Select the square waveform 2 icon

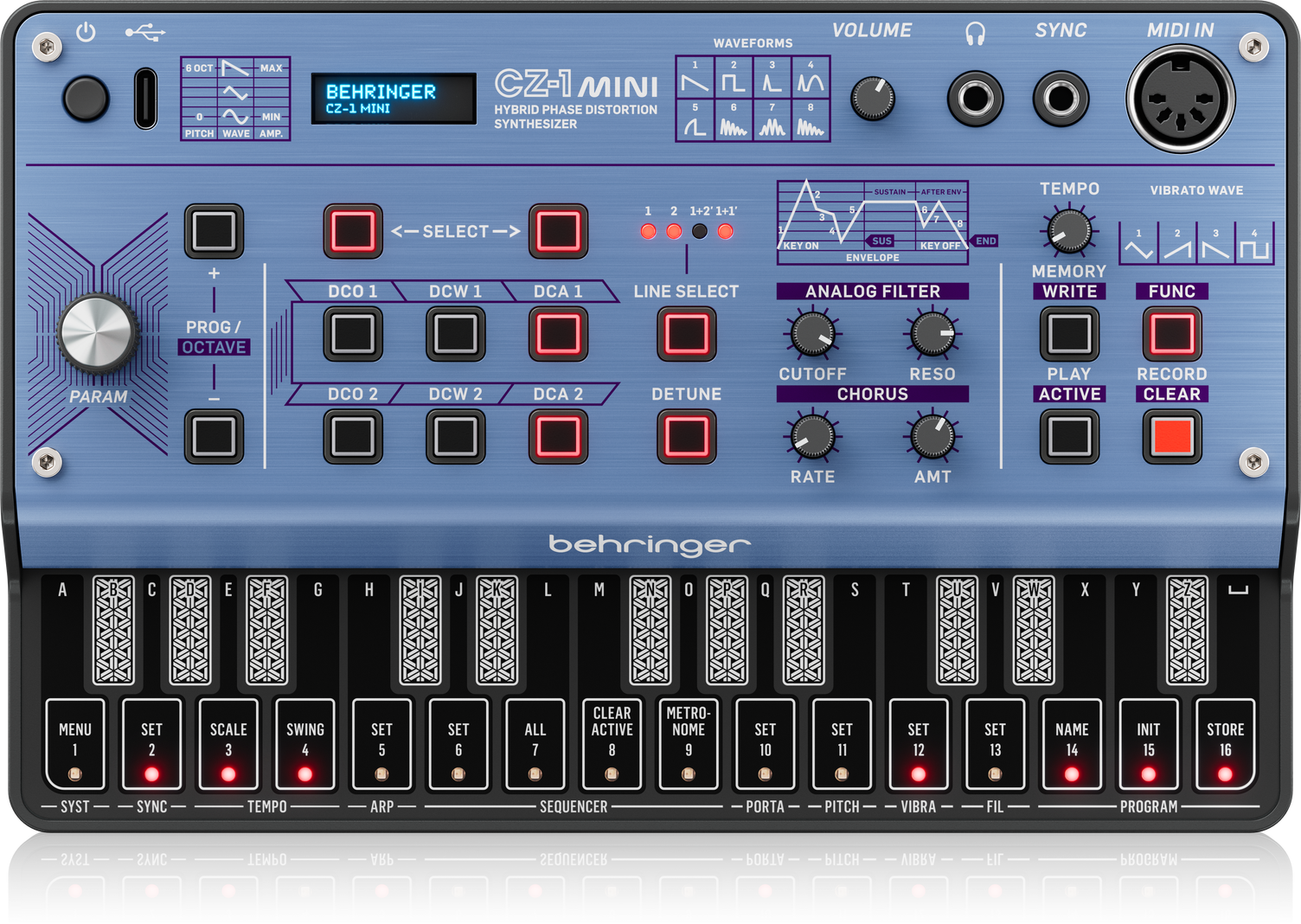tap(734, 80)
